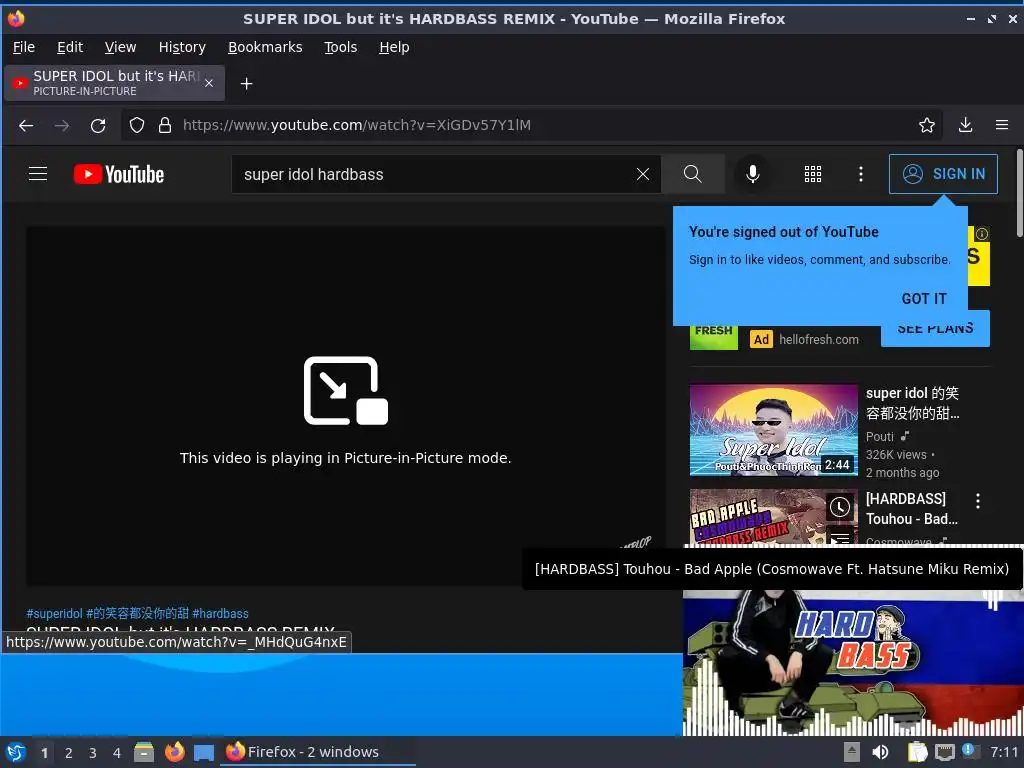Open the Chinese hashtag link
This screenshot has width=1024, height=768.
(x=137, y=613)
